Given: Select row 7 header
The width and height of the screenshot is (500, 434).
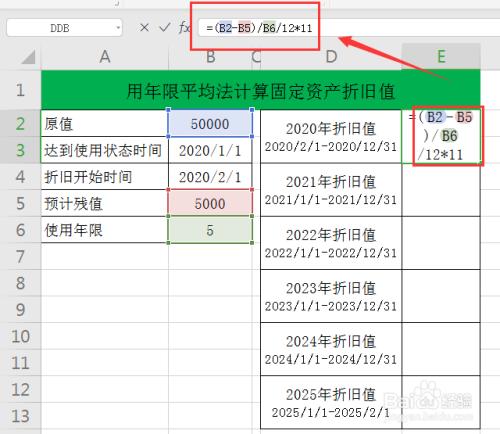Looking at the screenshot, I should point(20,257).
